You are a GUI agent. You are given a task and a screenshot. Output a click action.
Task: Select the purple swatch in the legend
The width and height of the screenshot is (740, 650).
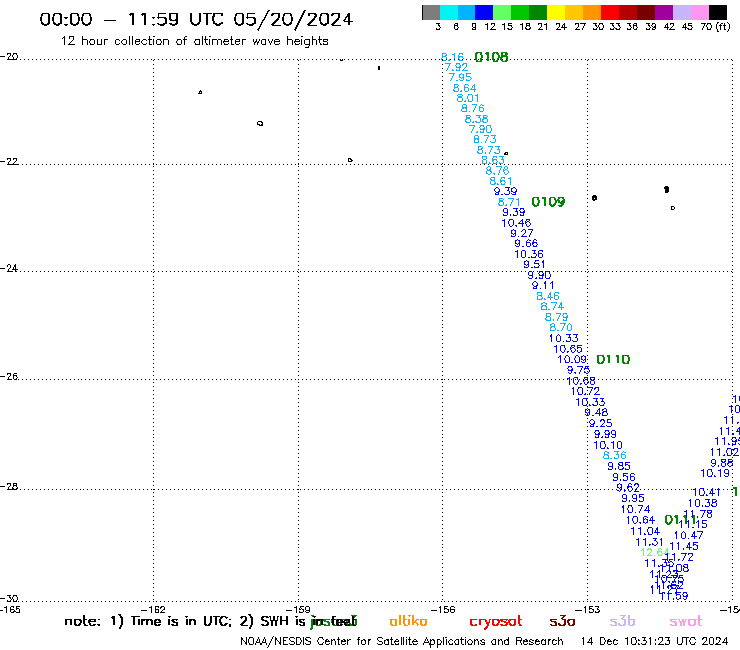pyautogui.click(x=664, y=12)
